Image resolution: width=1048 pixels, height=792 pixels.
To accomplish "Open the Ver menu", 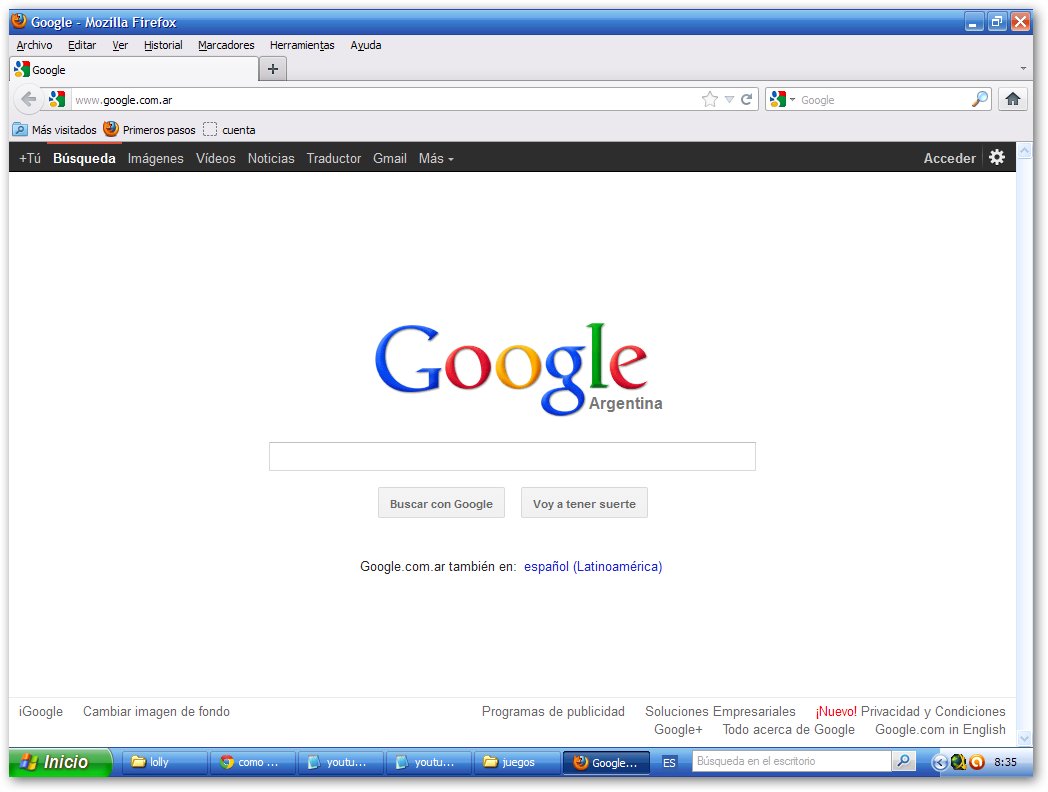I will click(x=120, y=45).
